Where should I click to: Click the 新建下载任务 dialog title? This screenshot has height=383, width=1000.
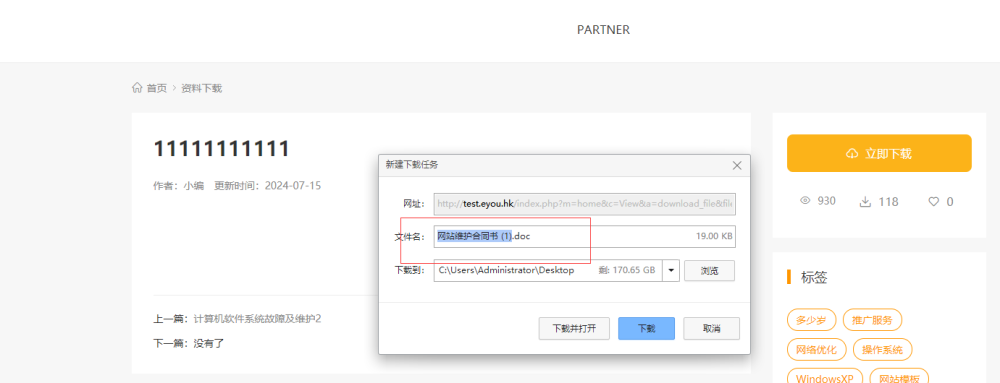[x=411, y=165]
